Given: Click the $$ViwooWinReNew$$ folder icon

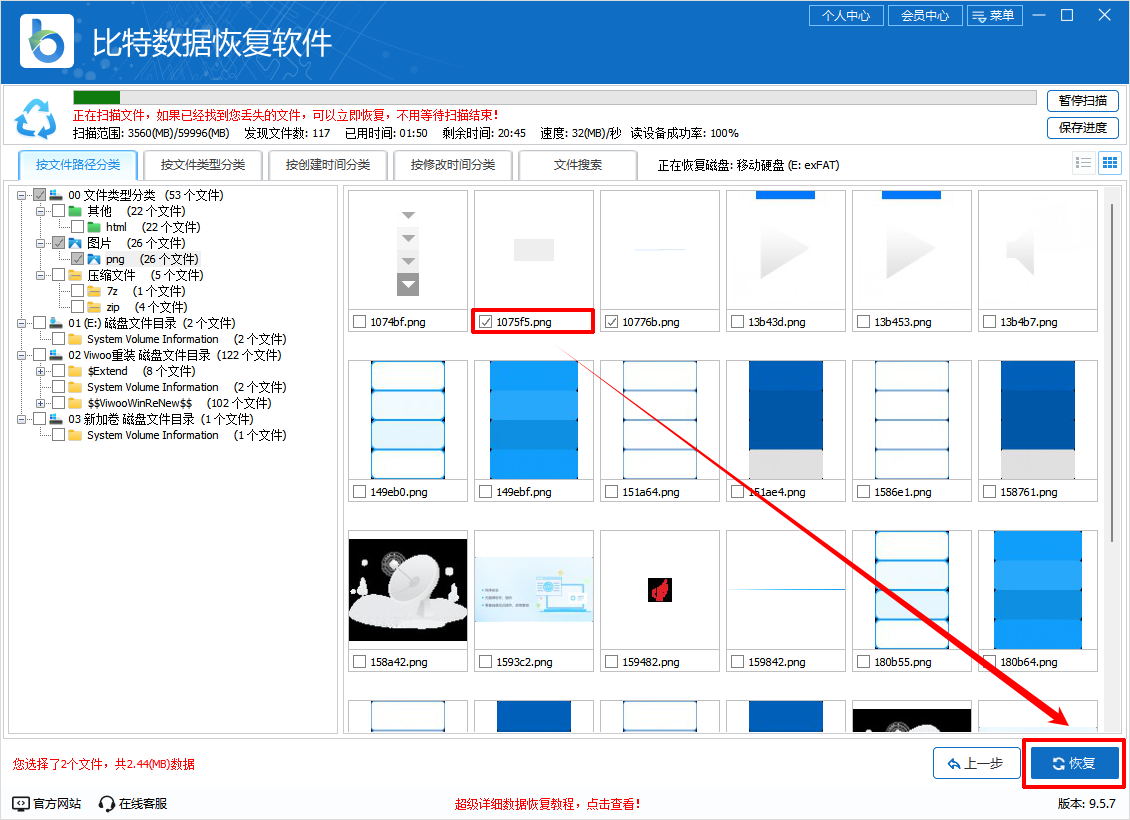Looking at the screenshot, I should (75, 404).
